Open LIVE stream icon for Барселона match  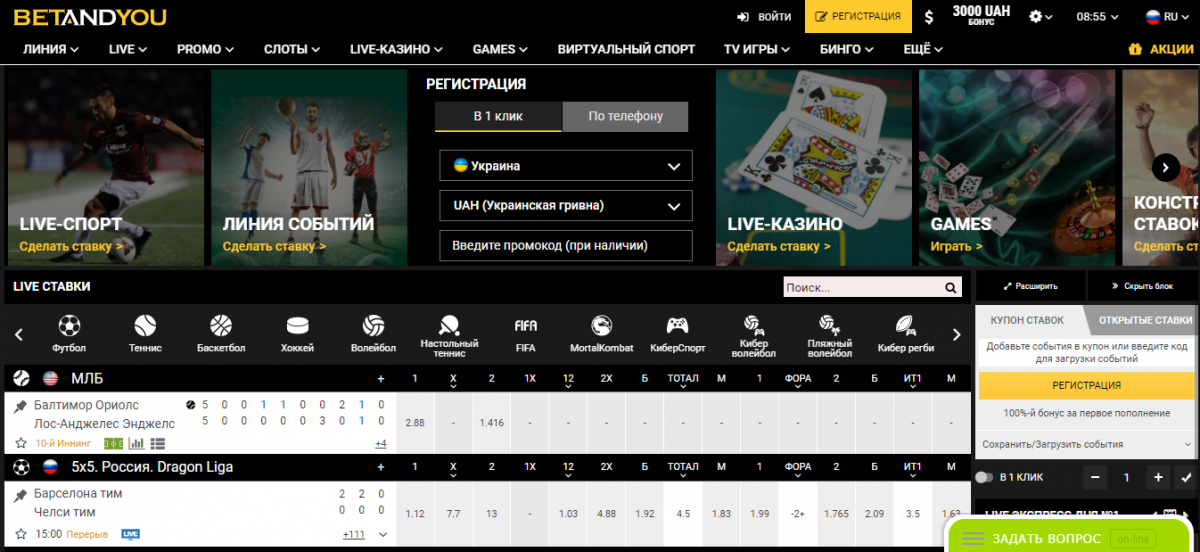(x=130, y=534)
